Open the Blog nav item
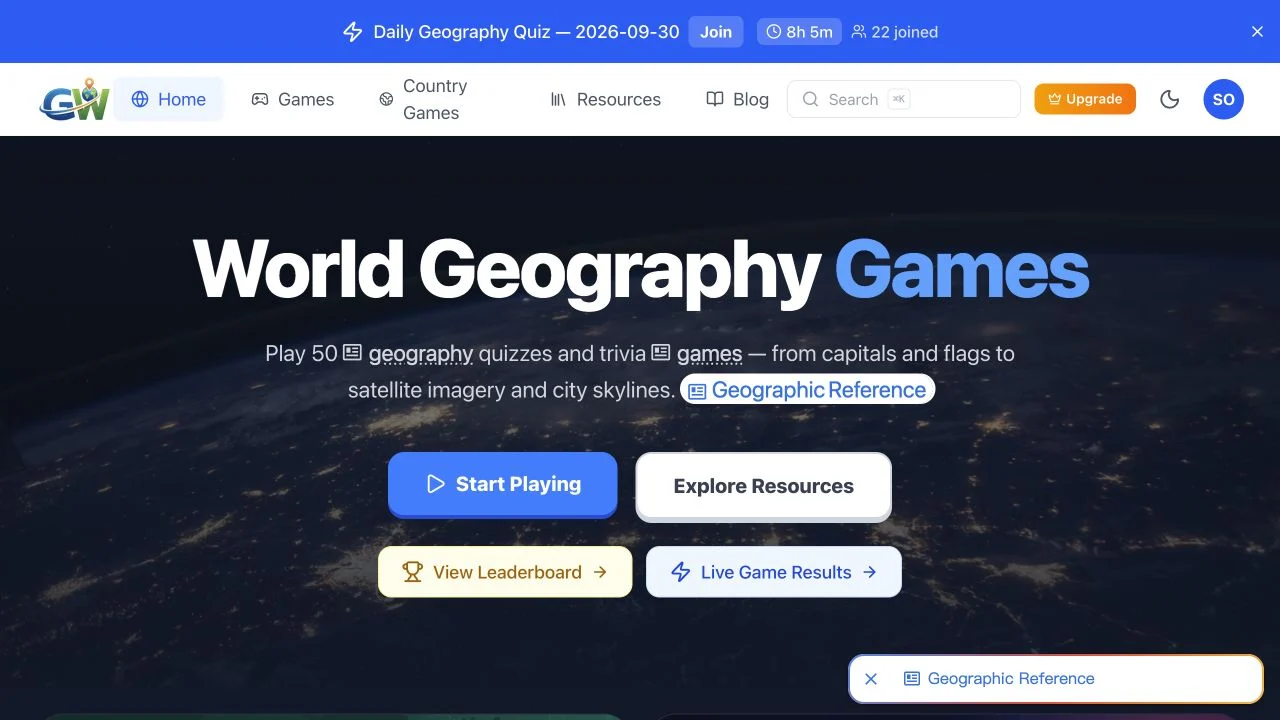 [737, 99]
